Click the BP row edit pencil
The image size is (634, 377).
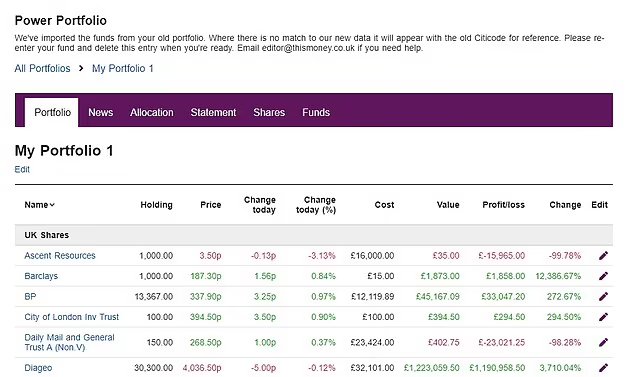point(603,297)
